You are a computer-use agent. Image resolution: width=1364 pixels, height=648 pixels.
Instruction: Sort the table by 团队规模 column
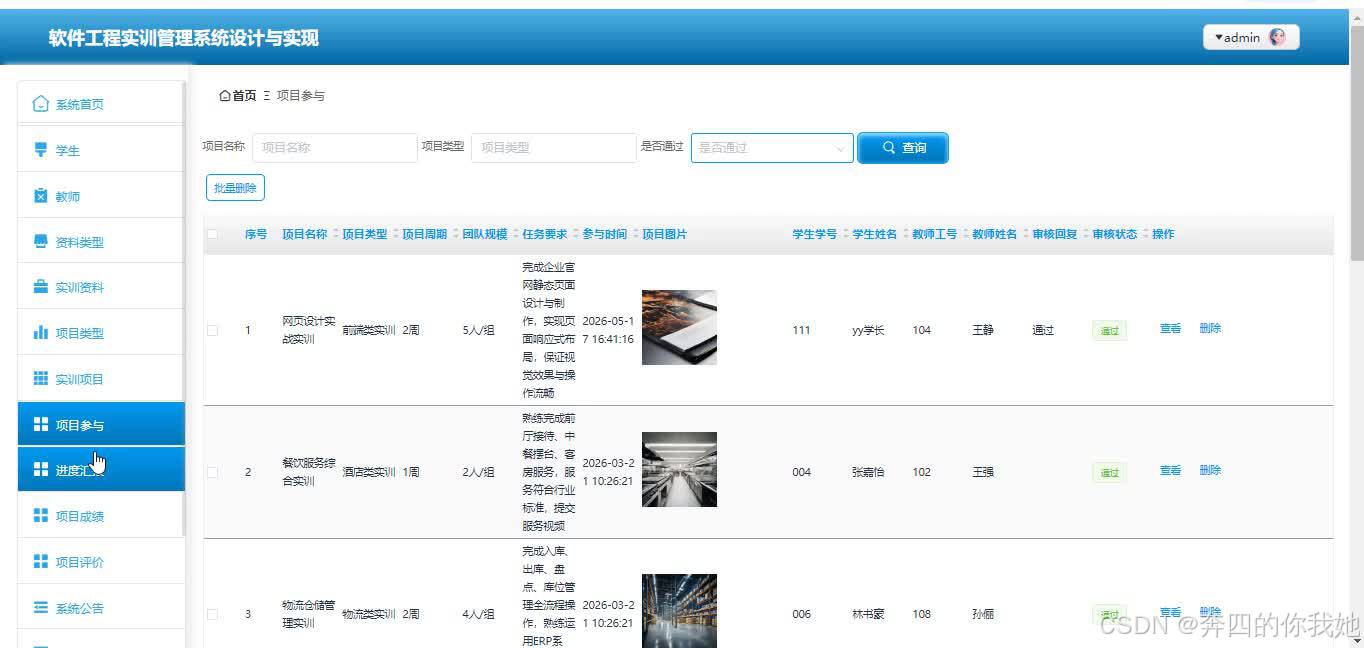point(516,234)
